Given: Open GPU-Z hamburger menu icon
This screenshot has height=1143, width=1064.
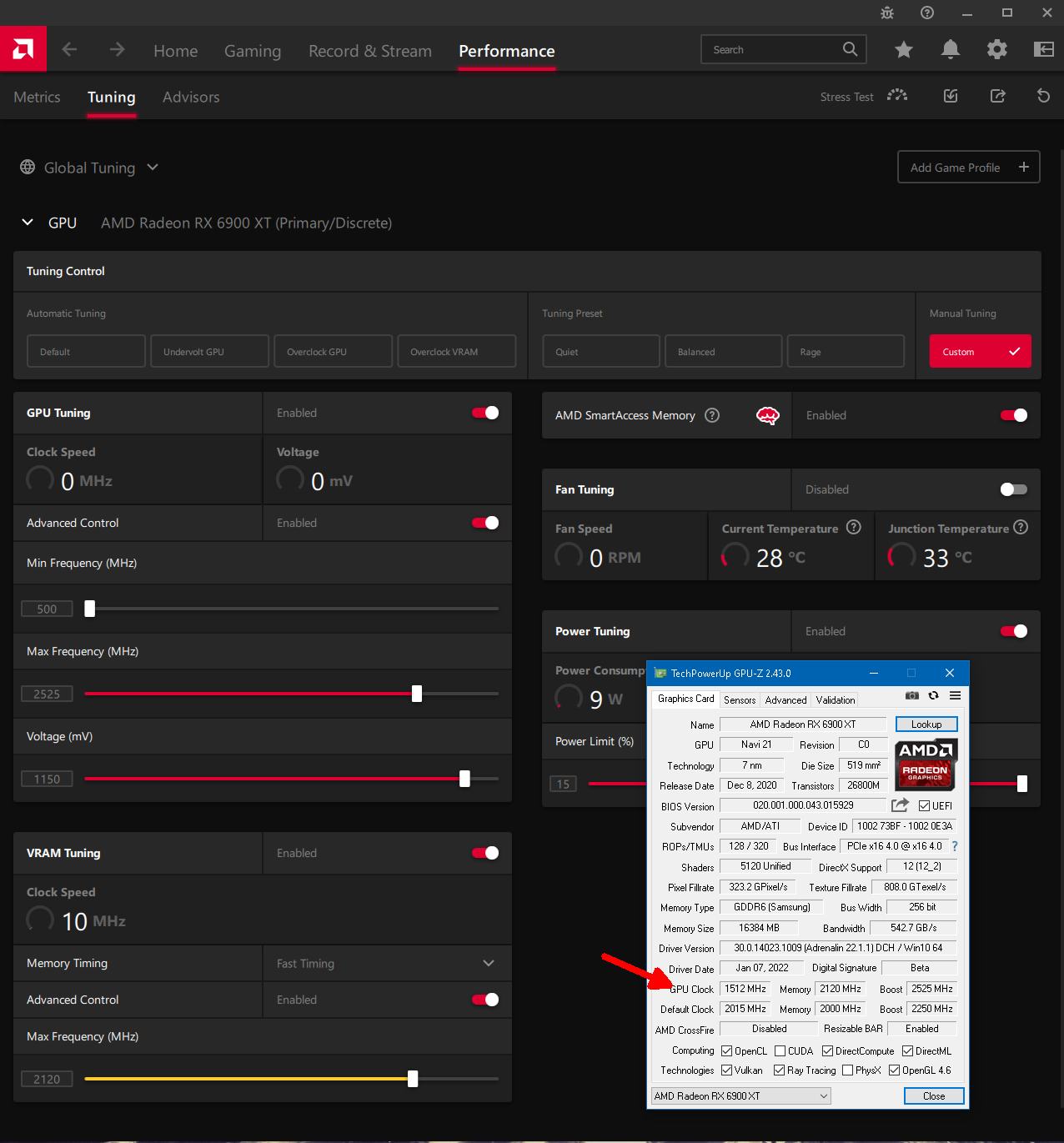Looking at the screenshot, I should 955,695.
